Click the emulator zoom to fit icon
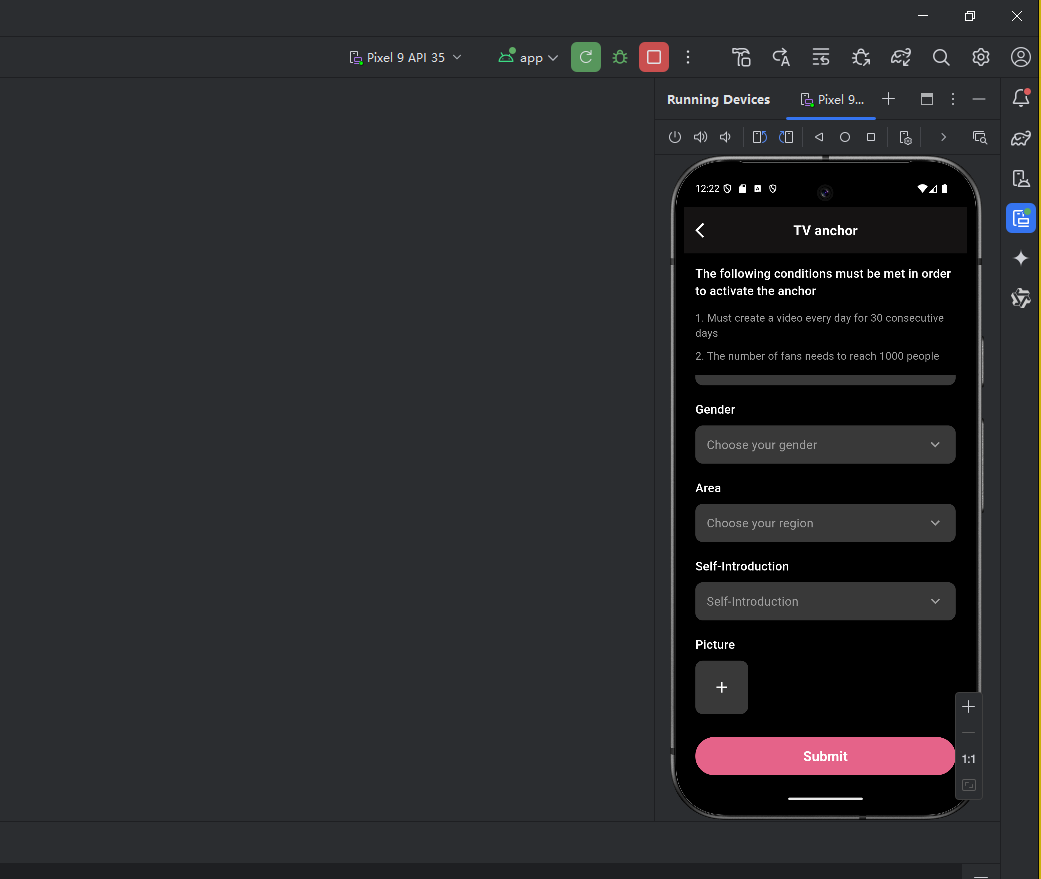Viewport: 1041px width, 879px height. click(x=969, y=785)
